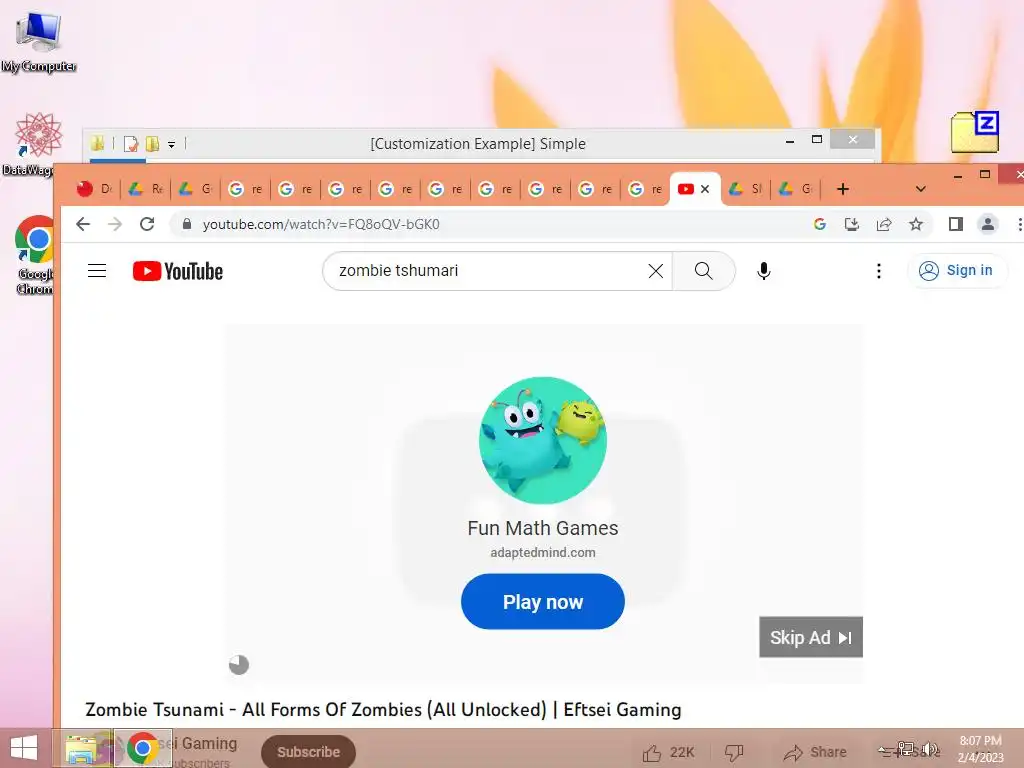Screen dimensions: 1024x768
Task: Click the forward navigation arrow in Chrome
Action: pyautogui.click(x=115, y=224)
